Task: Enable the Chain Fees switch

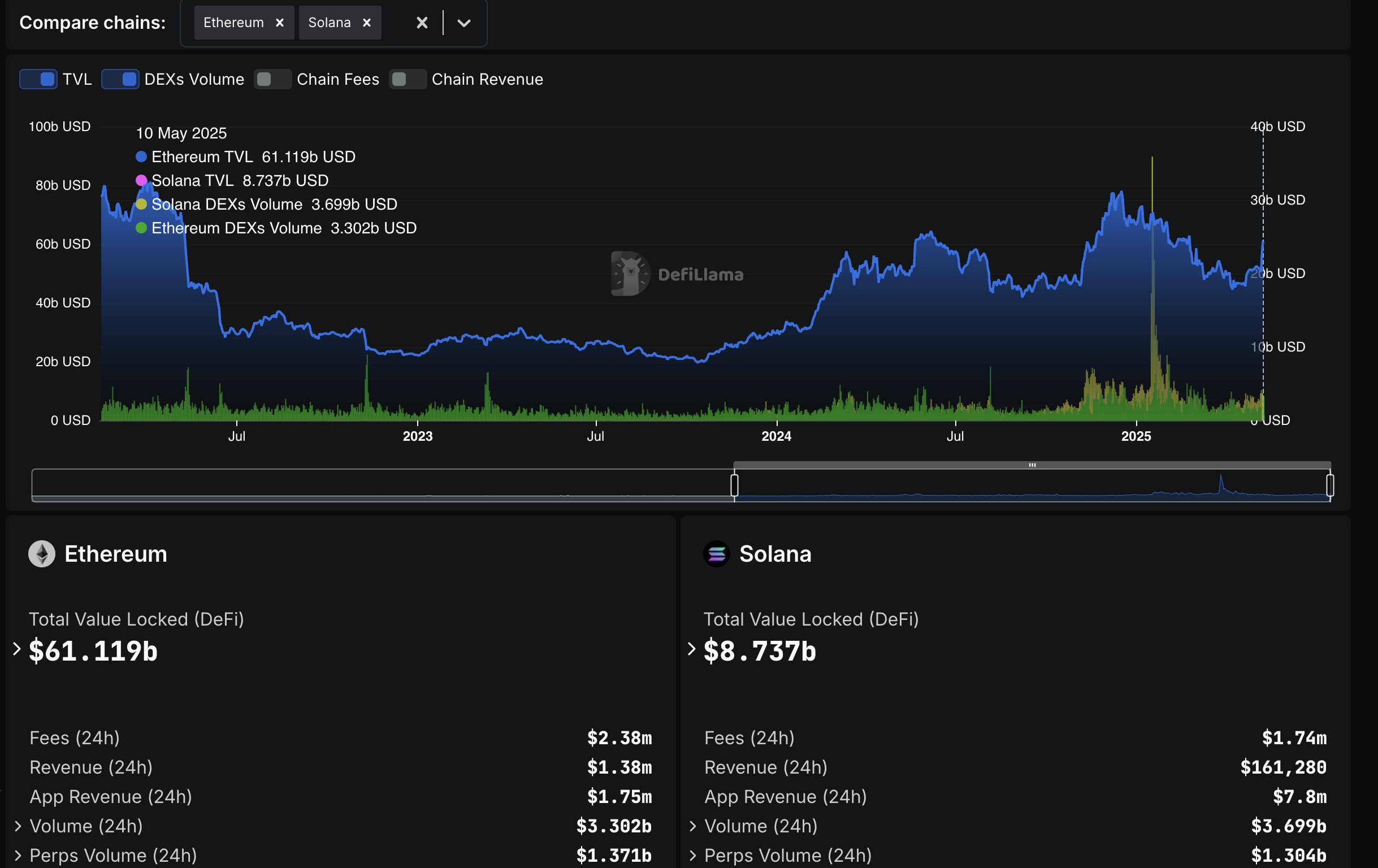Action: 272,79
